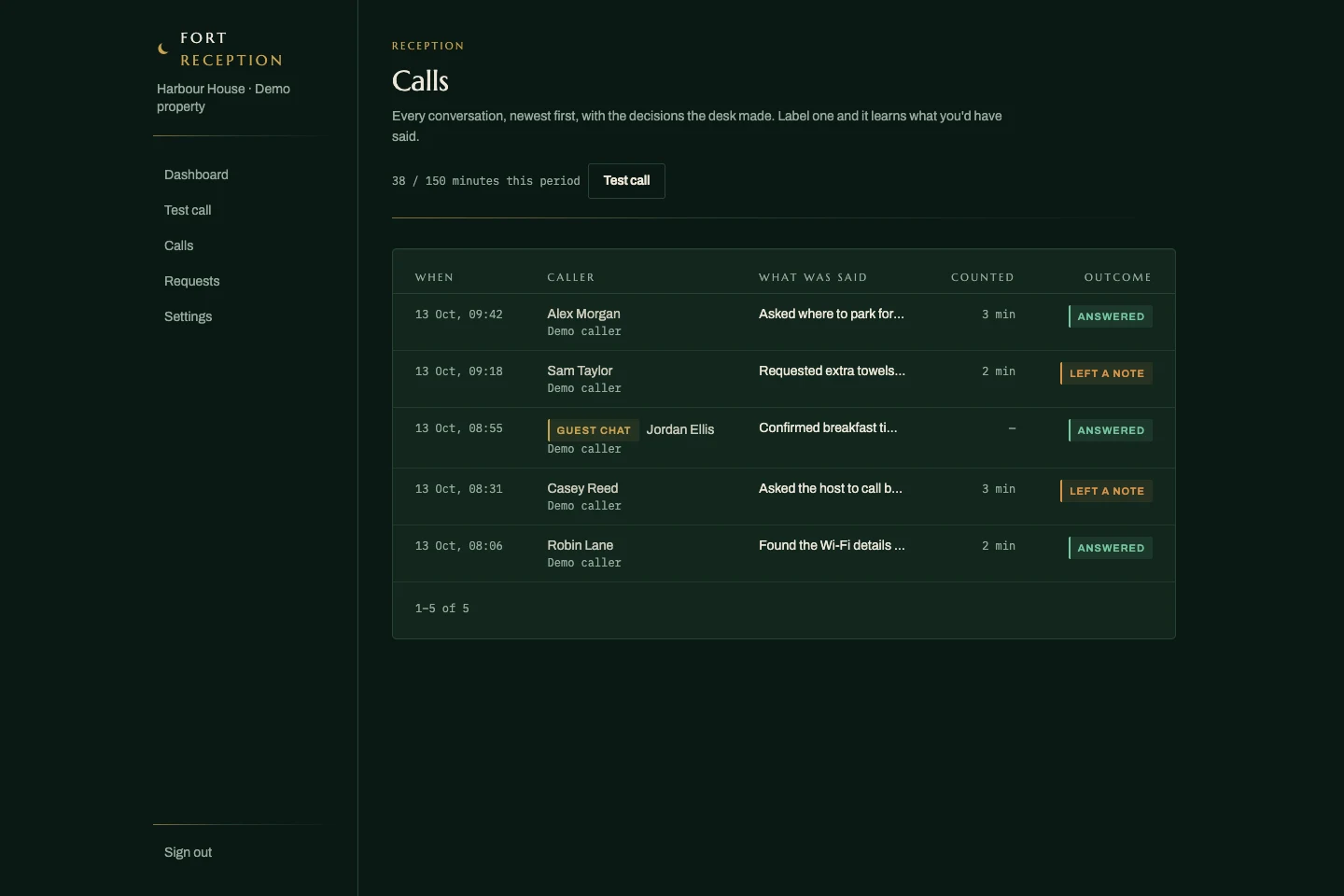
Task: Click Answered badge on Jordan Ellis row
Action: [1111, 430]
